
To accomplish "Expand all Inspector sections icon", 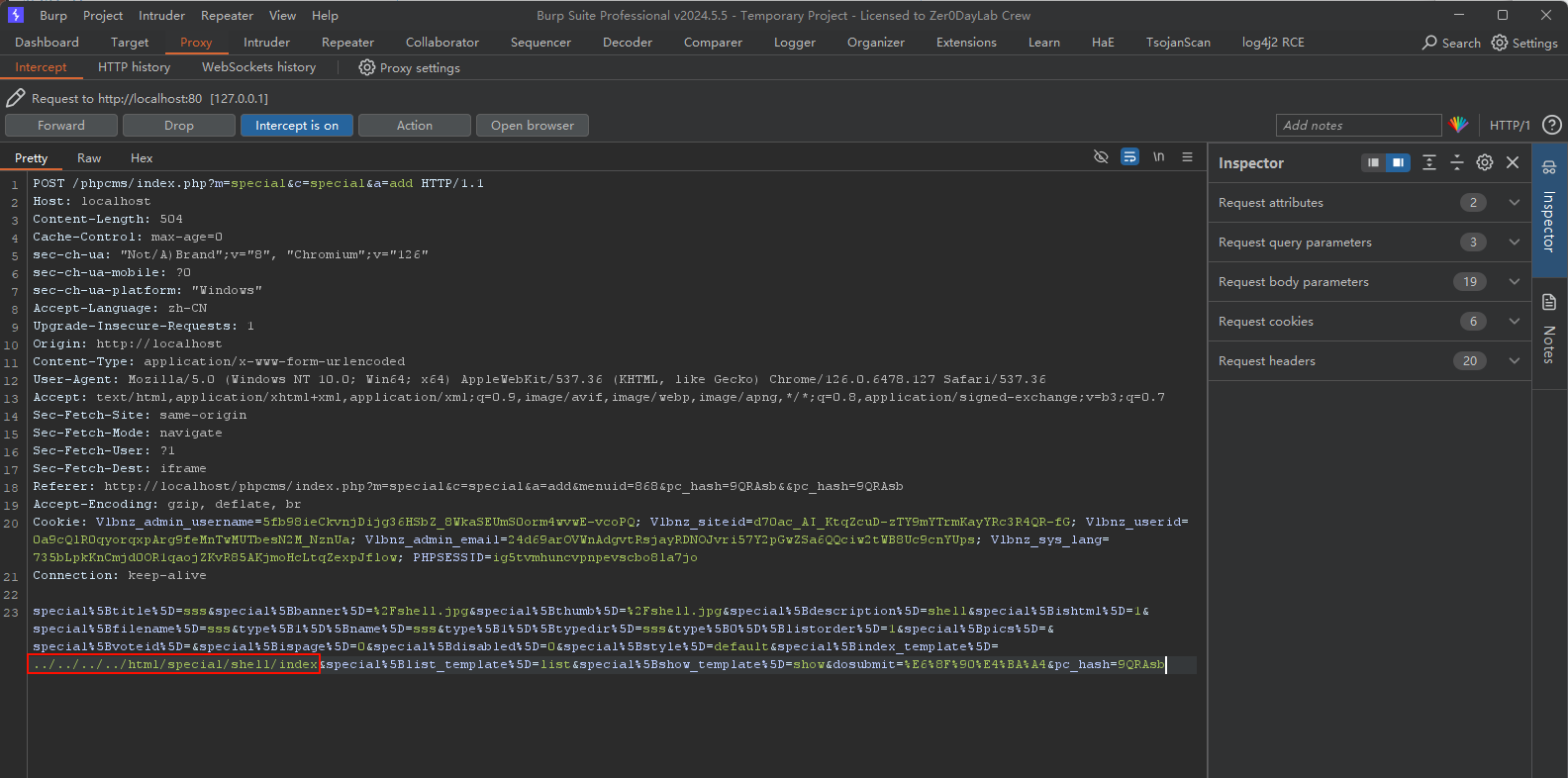I will 1429,162.
